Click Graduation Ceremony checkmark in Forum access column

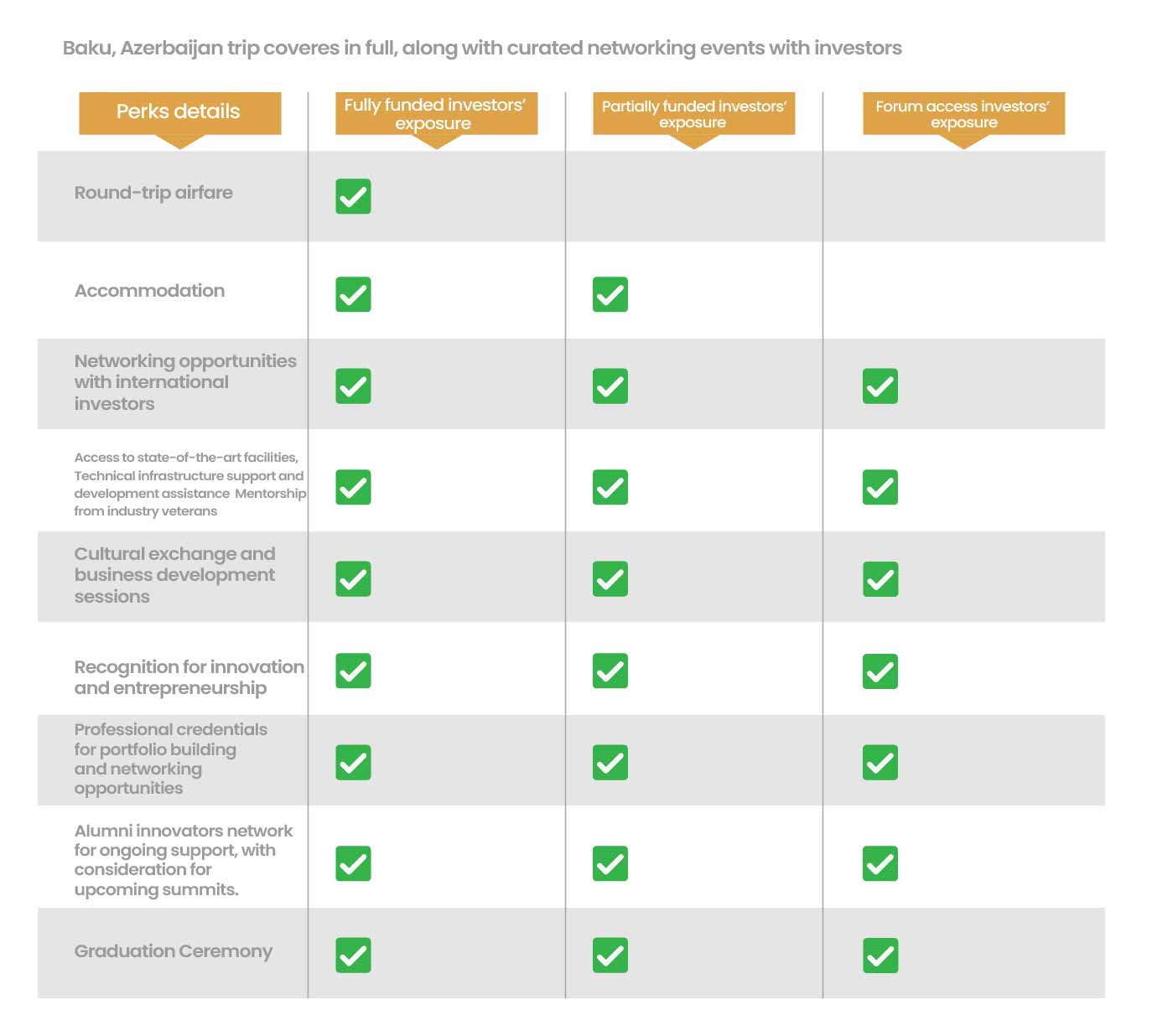pyautogui.click(x=880, y=955)
